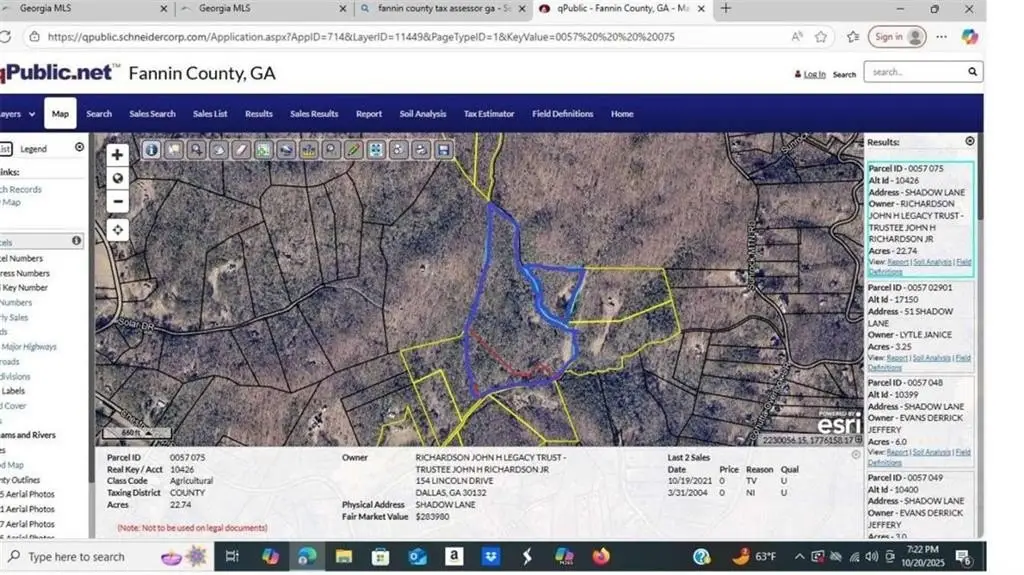
Task: Click the Log In link
Action: pyautogui.click(x=814, y=74)
